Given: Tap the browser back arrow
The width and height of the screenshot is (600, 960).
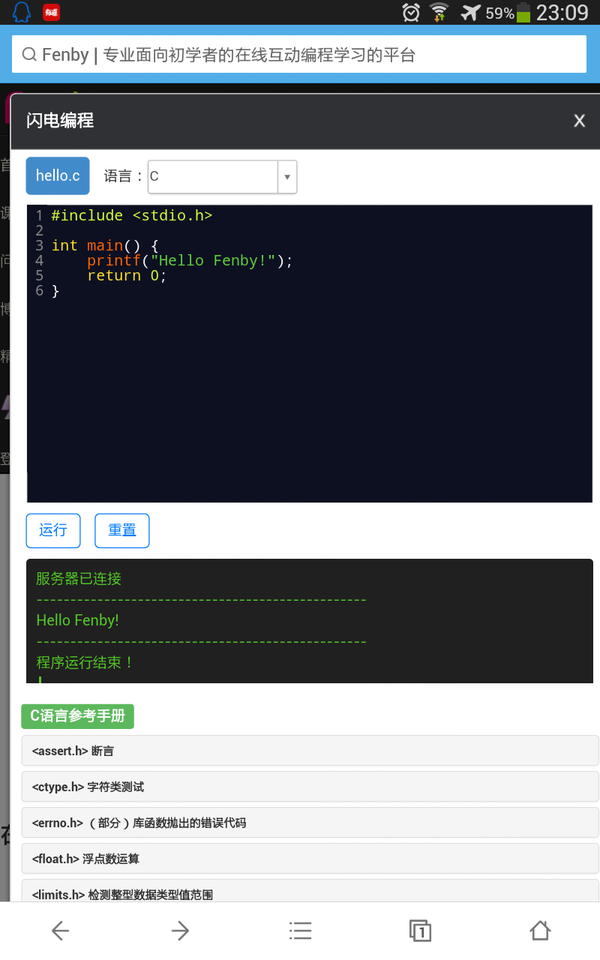Looking at the screenshot, I should click(60, 931).
